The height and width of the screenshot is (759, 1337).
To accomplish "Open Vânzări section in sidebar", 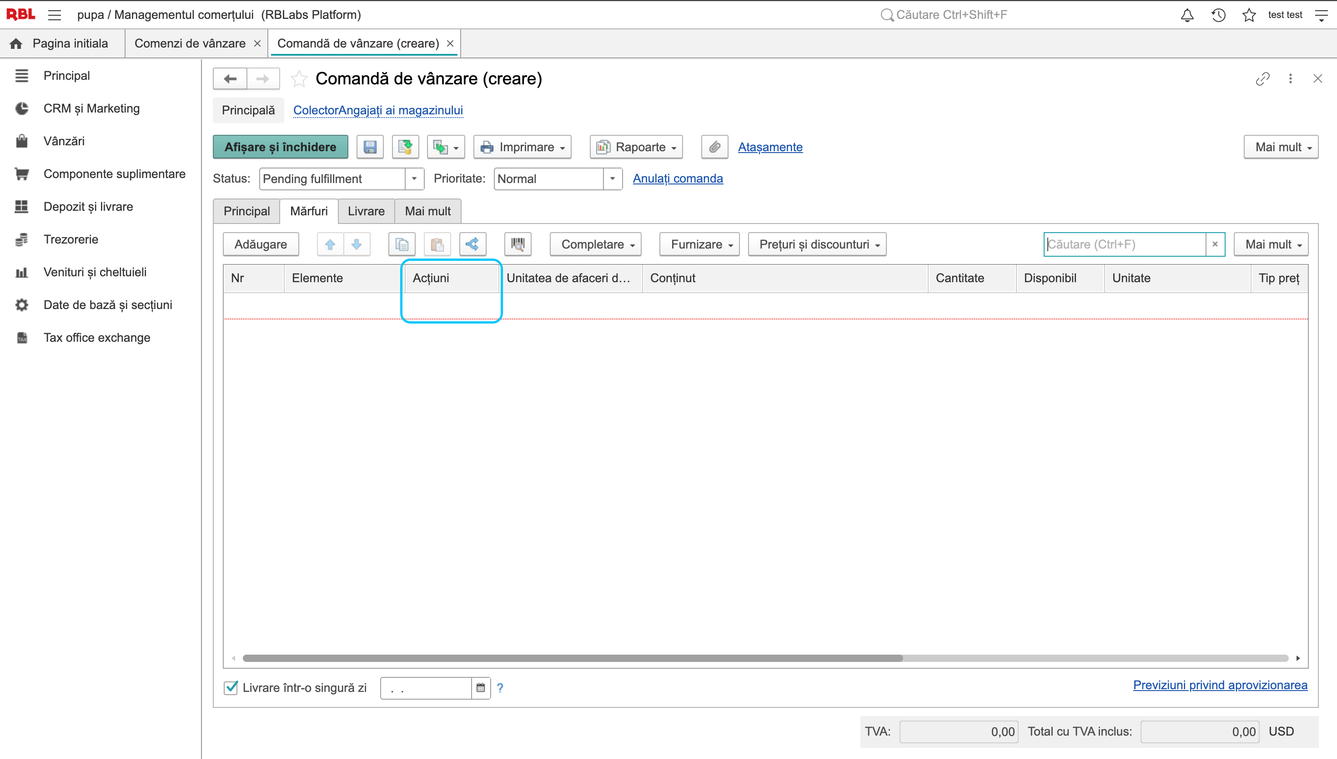I will (x=64, y=141).
